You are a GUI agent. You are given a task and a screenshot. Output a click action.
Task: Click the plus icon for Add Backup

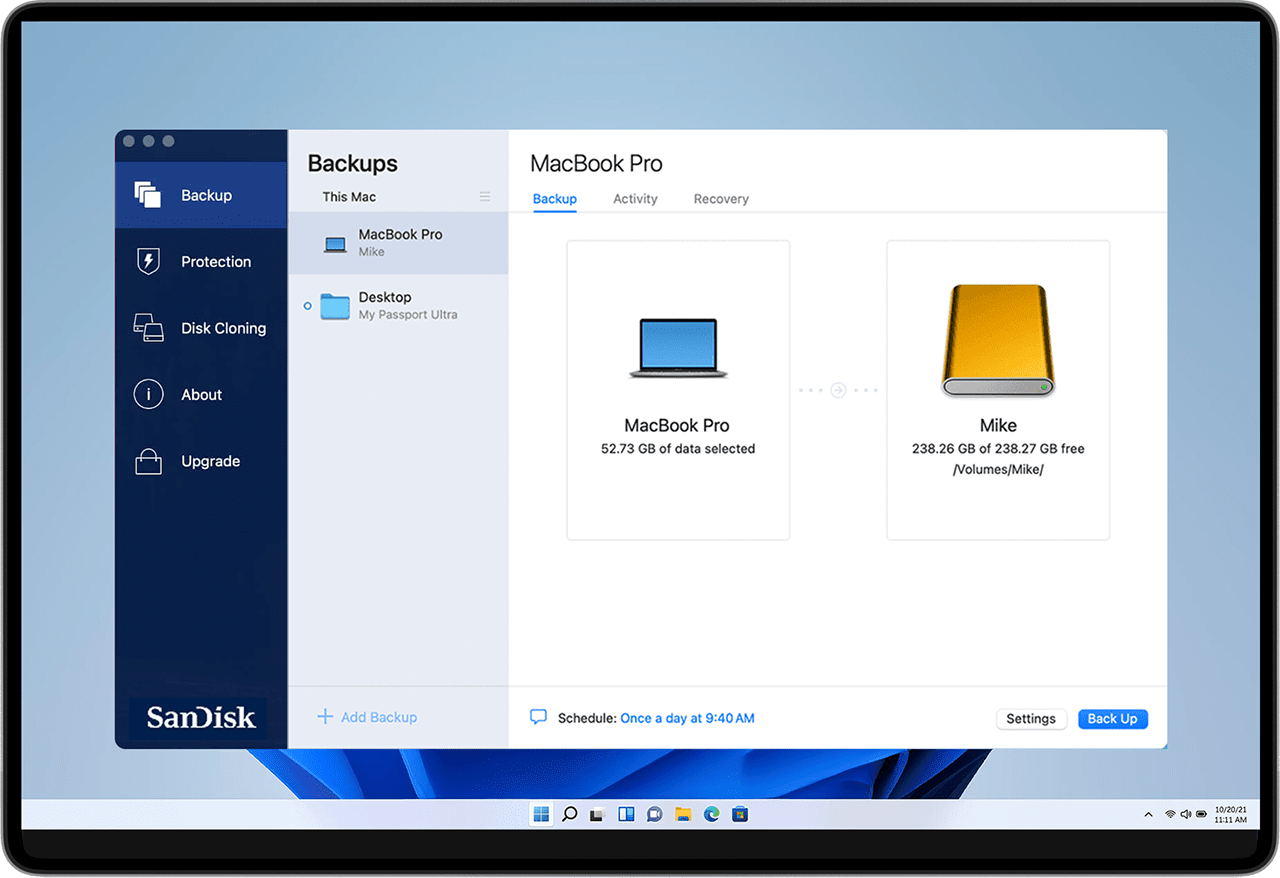325,717
